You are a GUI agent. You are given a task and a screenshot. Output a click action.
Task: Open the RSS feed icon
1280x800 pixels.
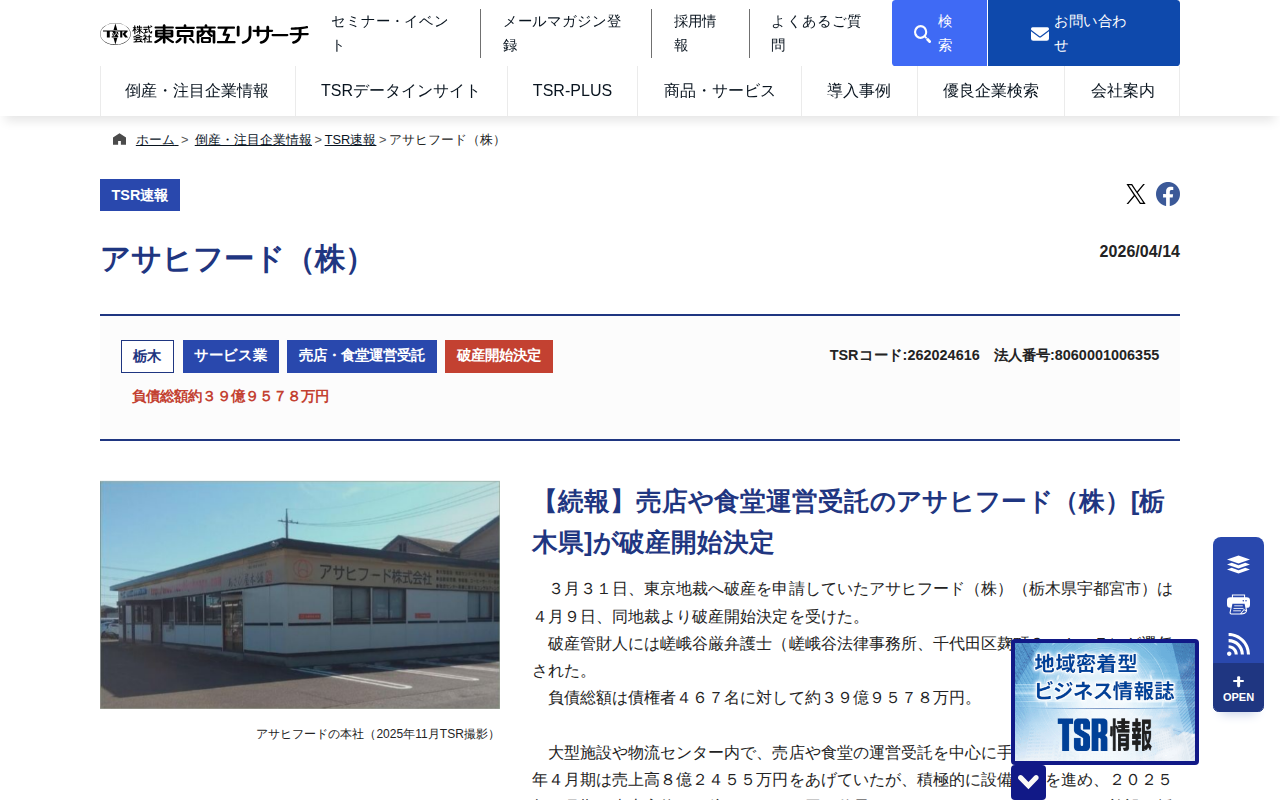point(1238,644)
